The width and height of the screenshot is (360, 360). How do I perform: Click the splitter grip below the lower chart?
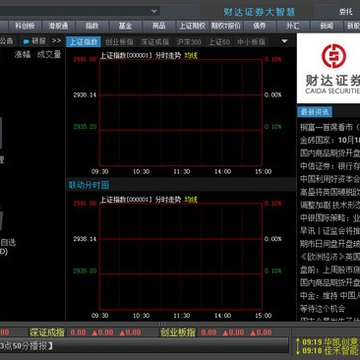162,324
